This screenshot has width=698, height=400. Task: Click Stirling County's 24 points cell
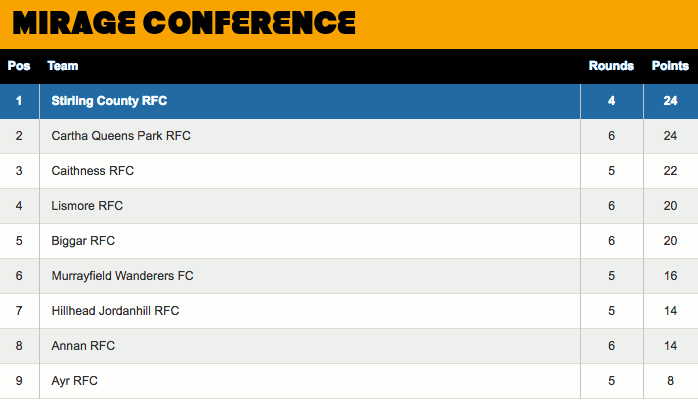pyautogui.click(x=670, y=101)
